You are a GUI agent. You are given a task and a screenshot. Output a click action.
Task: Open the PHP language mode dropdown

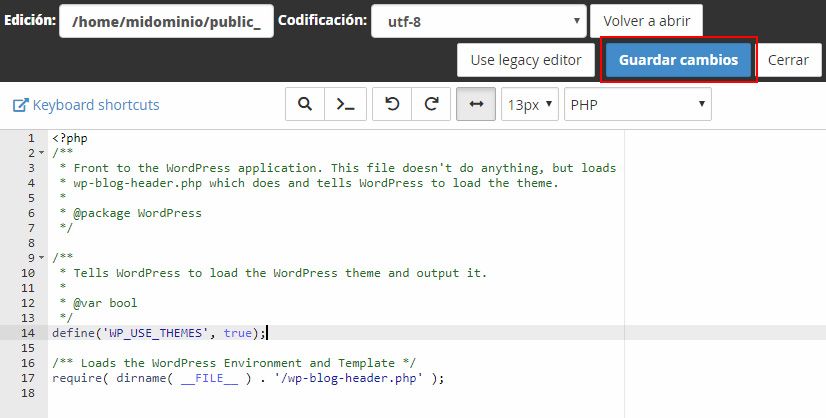(637, 104)
